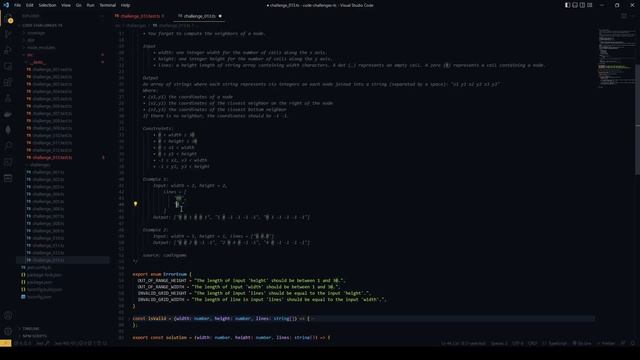The image size is (640, 360).
Task: Open the Terminal menu
Action: (108, 5)
